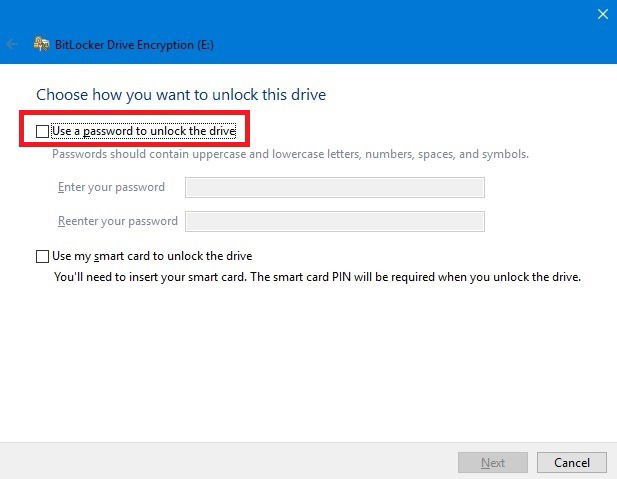Select the 'Use a password to unlock the drive' label
Image resolution: width=617 pixels, height=479 pixels.
[144, 131]
